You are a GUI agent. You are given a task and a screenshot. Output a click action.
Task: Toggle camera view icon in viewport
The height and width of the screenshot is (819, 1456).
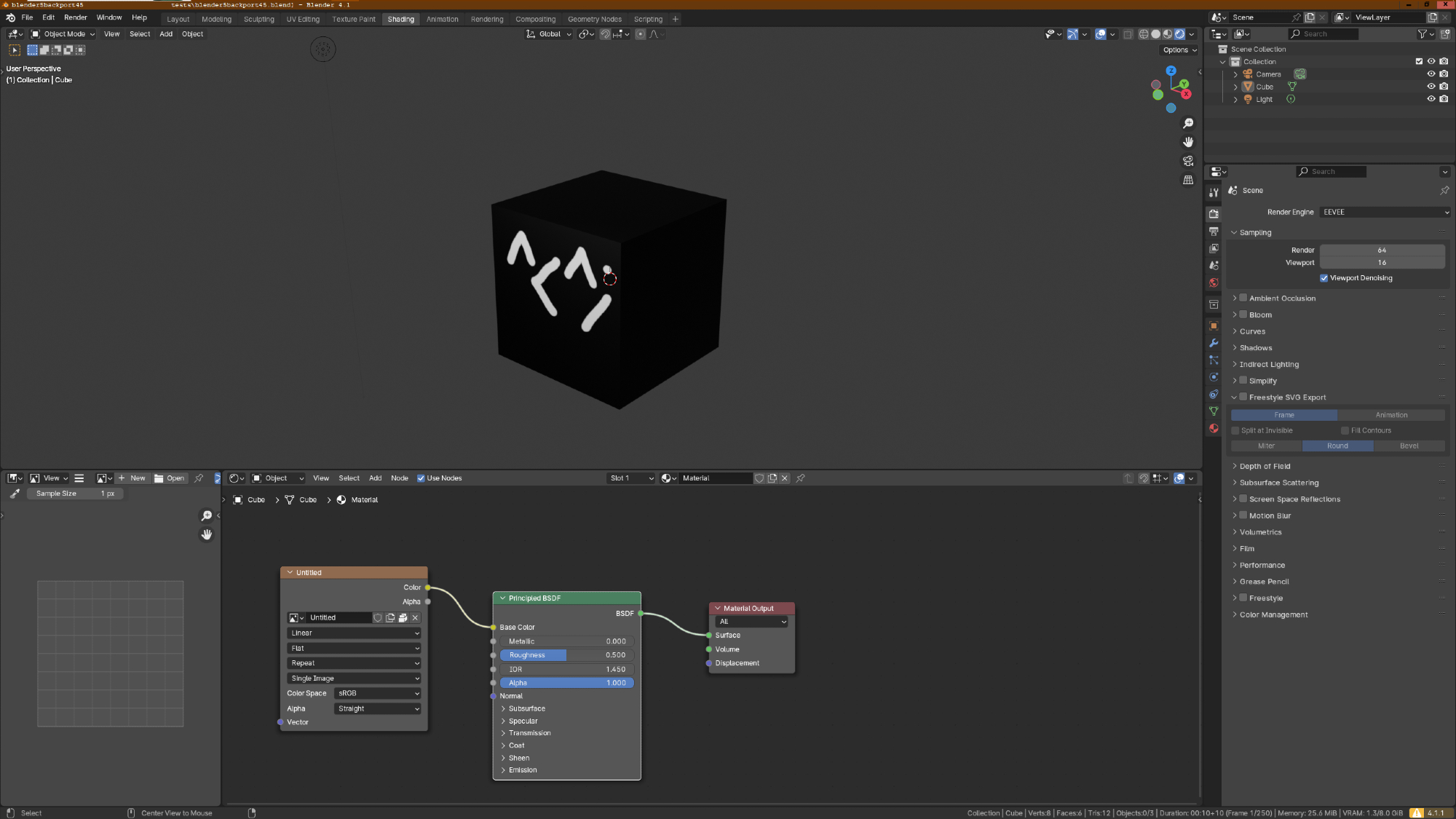[x=1188, y=161]
